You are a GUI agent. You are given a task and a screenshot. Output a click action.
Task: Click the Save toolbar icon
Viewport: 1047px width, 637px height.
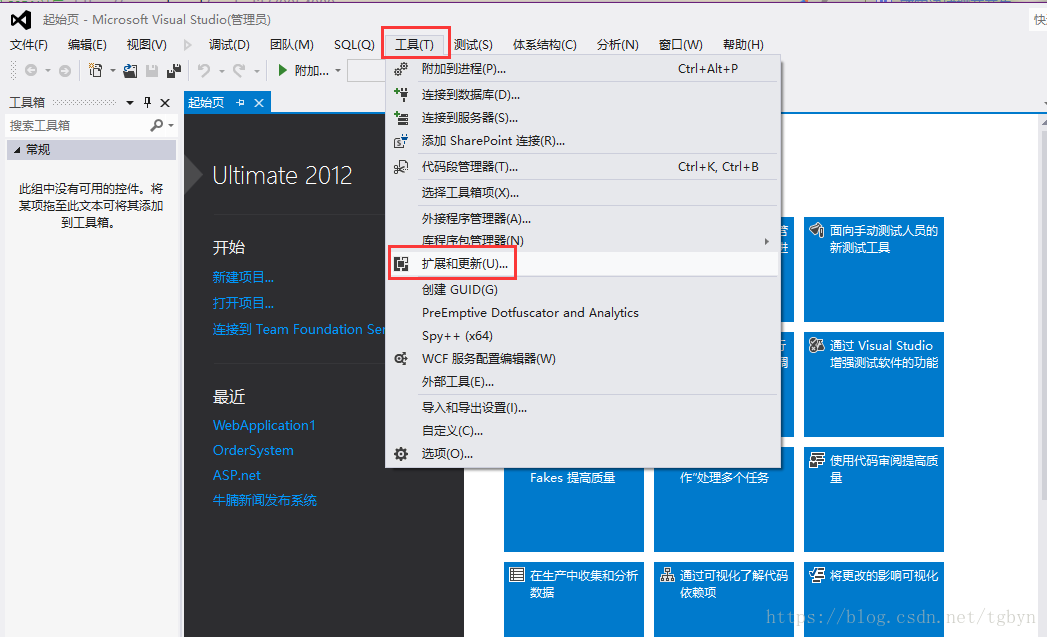pos(152,70)
